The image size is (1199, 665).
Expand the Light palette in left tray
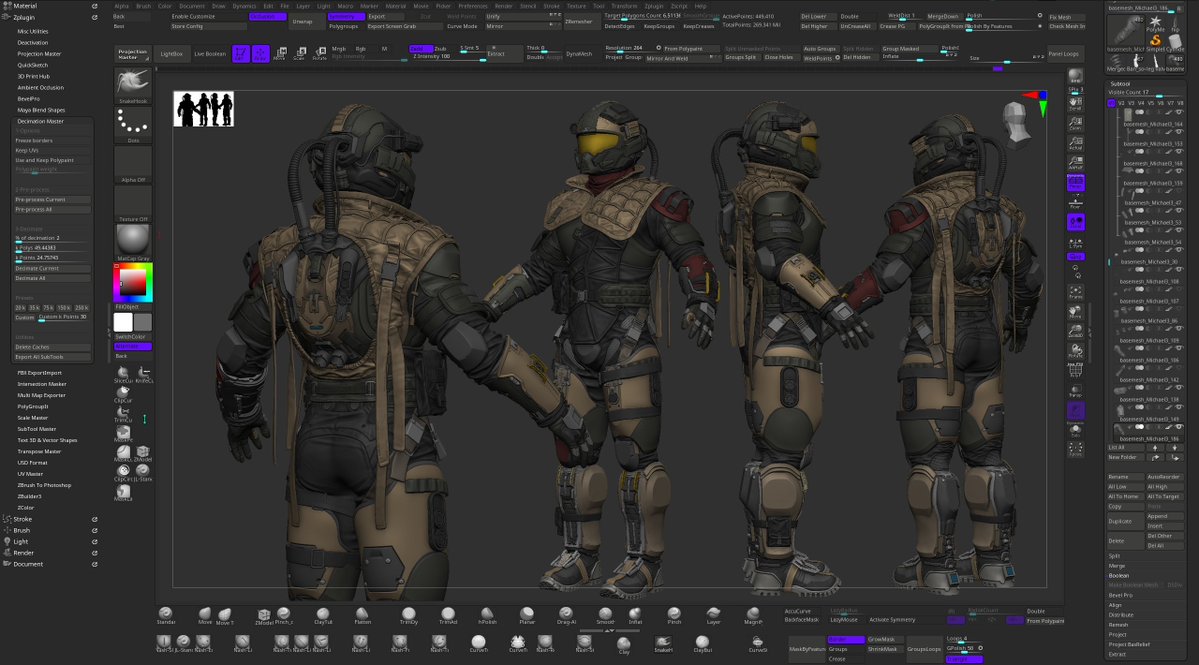click(x=21, y=541)
